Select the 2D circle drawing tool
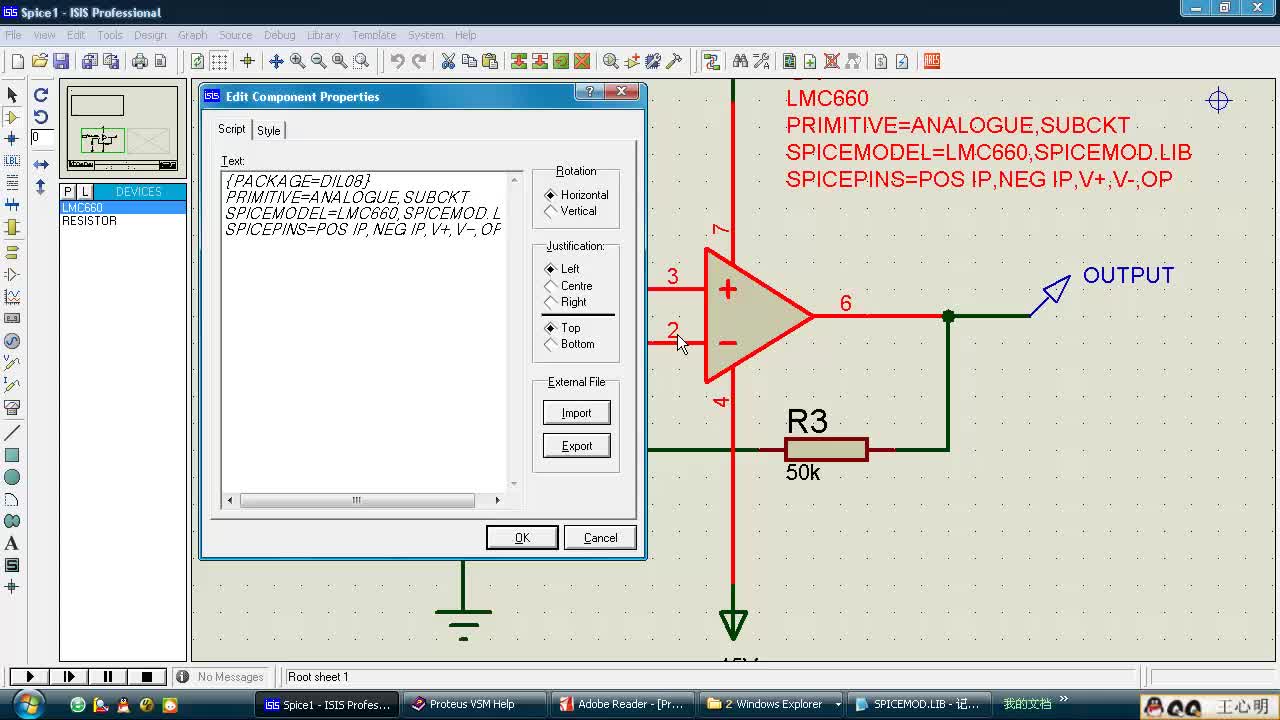Image resolution: width=1280 pixels, height=720 pixels. [x=12, y=477]
